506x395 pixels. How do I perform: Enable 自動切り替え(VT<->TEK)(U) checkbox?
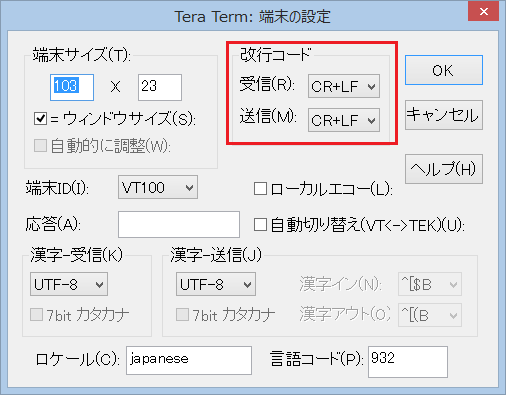click(x=260, y=225)
